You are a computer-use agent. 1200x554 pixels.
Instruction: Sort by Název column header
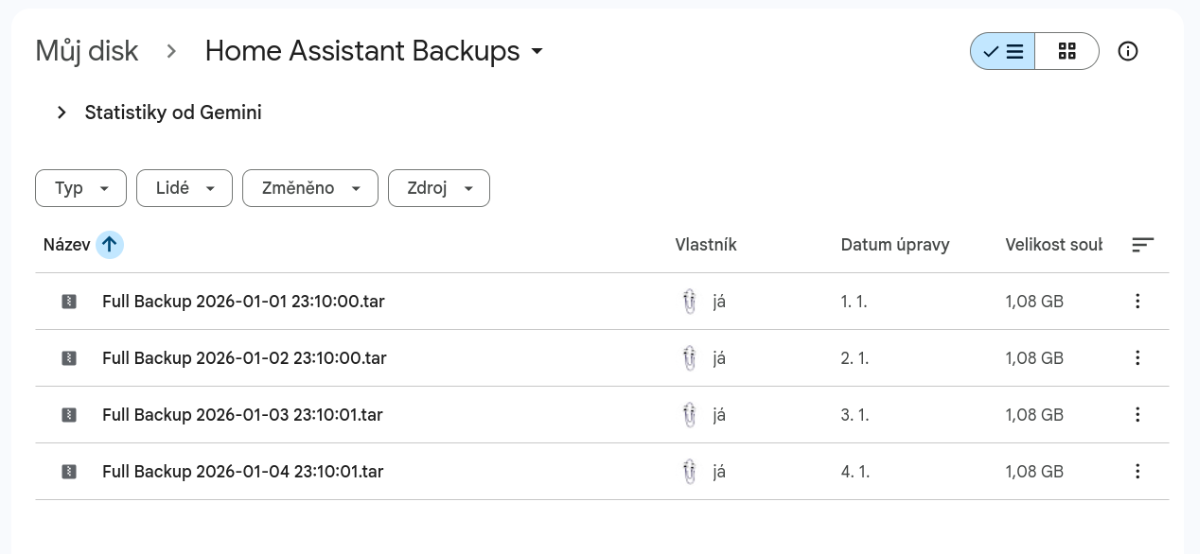click(x=67, y=245)
